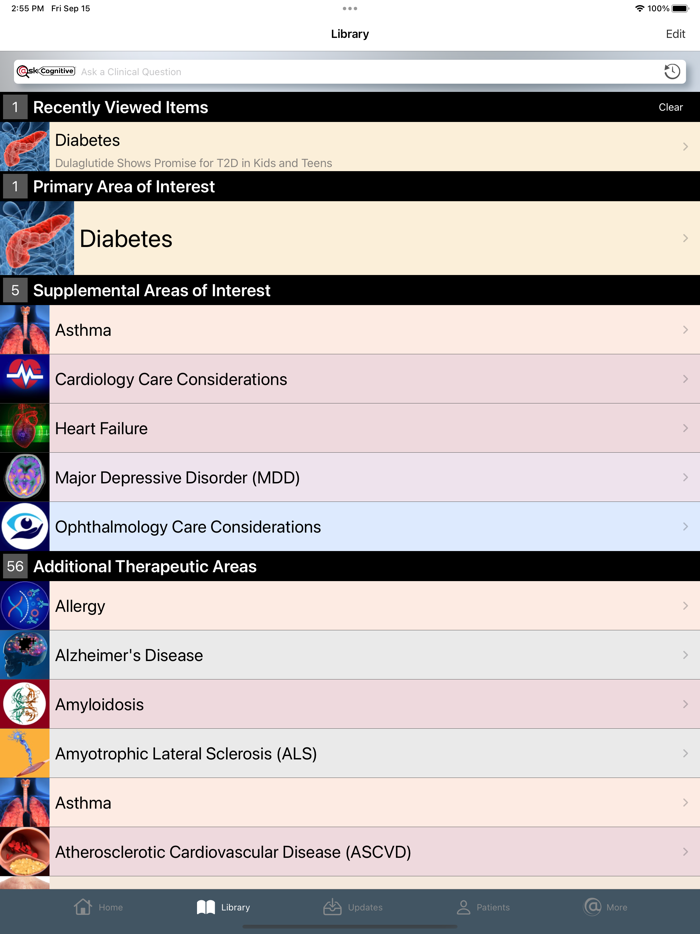This screenshot has height=934, width=700.
Task: Open the Home icon in bottom navigation
Action: tap(99, 907)
